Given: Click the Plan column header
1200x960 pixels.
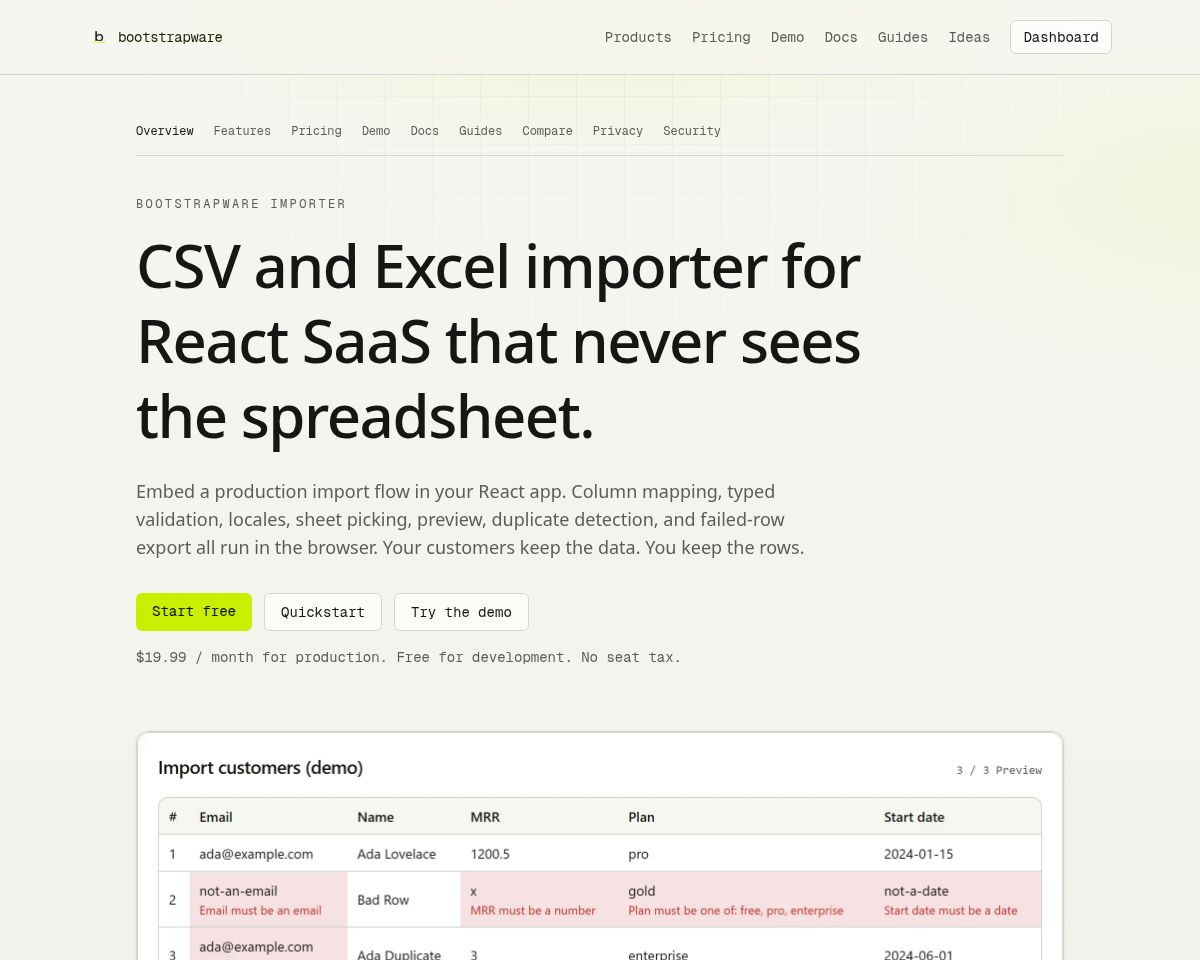Looking at the screenshot, I should 746,817.
